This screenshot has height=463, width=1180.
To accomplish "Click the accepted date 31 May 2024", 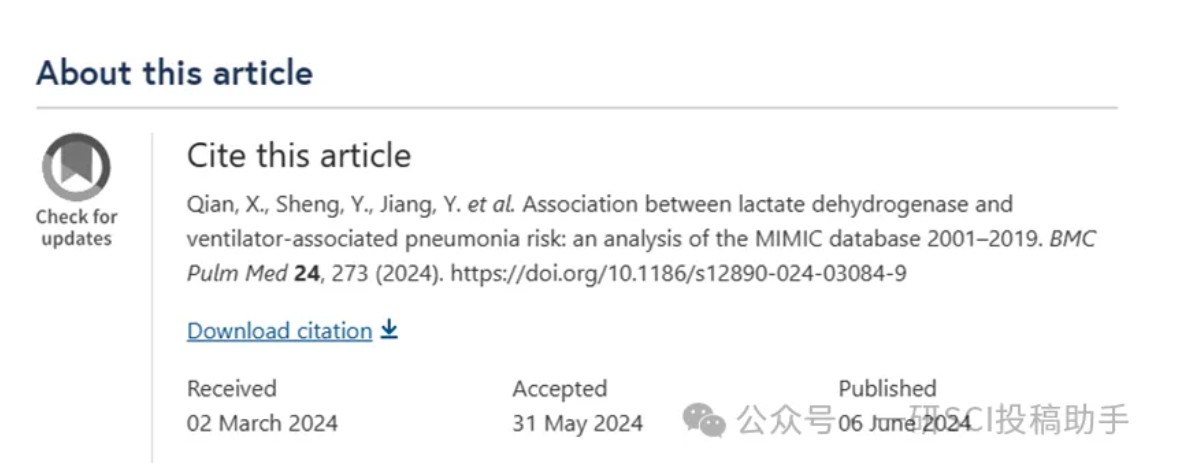I will click(x=577, y=423).
